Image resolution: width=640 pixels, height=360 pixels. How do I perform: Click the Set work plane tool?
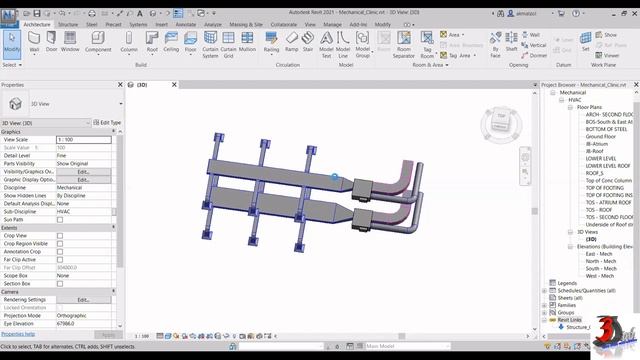pos(586,42)
